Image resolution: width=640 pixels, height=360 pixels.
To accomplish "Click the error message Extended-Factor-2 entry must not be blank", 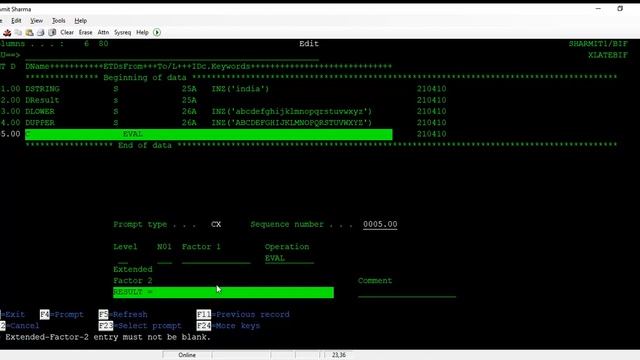I will tap(108, 337).
